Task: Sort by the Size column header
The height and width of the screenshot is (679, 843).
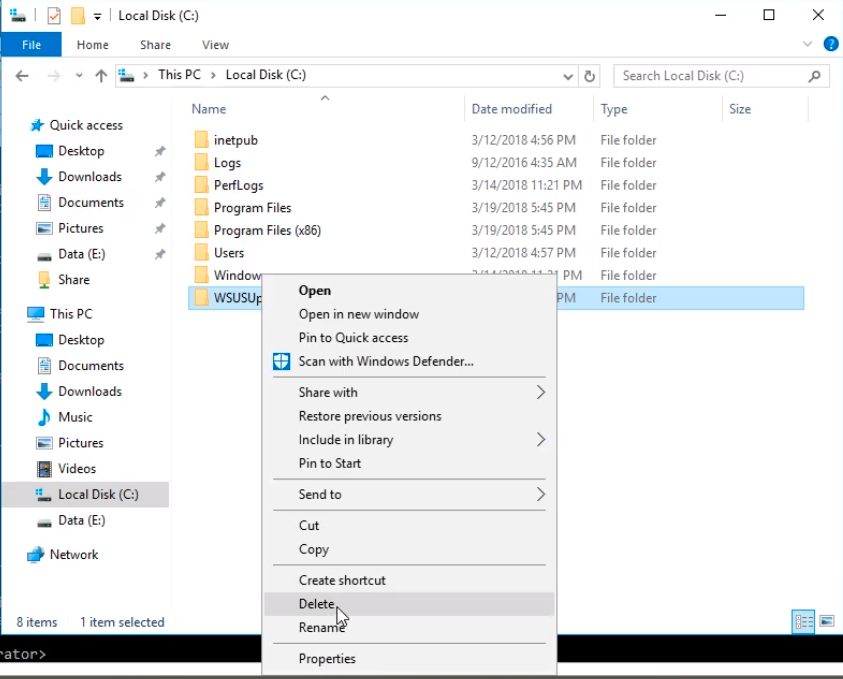Action: coord(740,109)
